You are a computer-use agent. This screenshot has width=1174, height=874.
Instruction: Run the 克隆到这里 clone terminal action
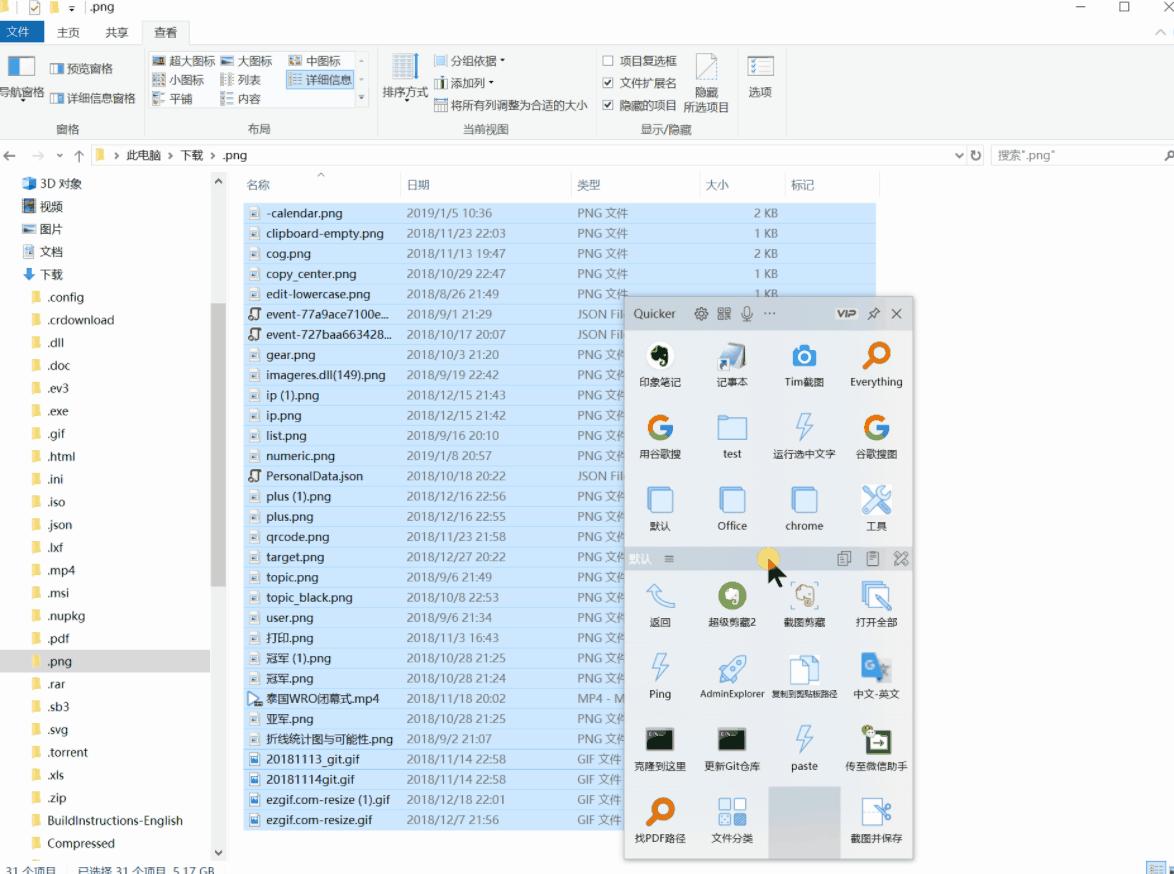(x=660, y=748)
